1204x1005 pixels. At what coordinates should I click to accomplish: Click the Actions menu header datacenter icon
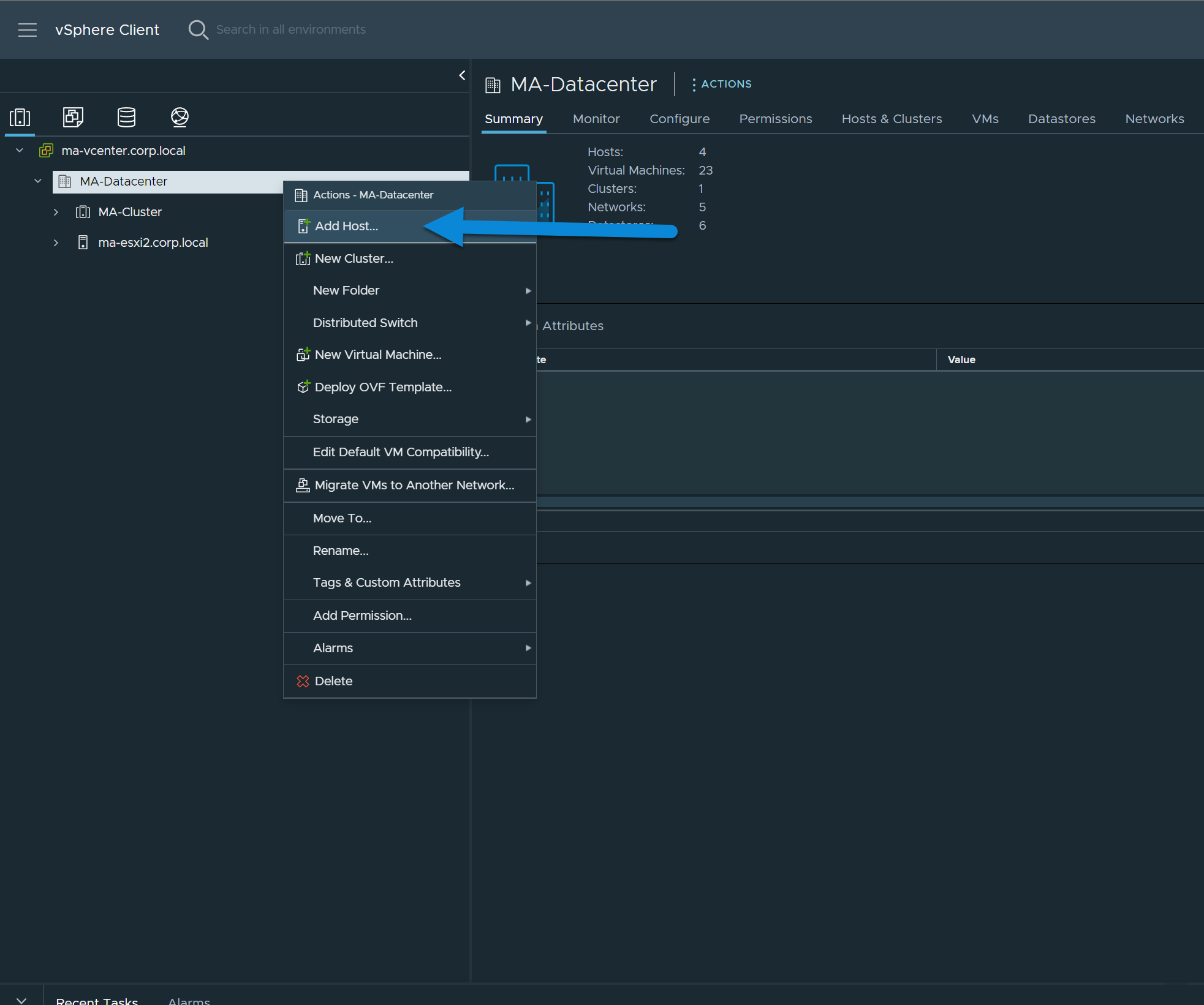tap(301, 195)
